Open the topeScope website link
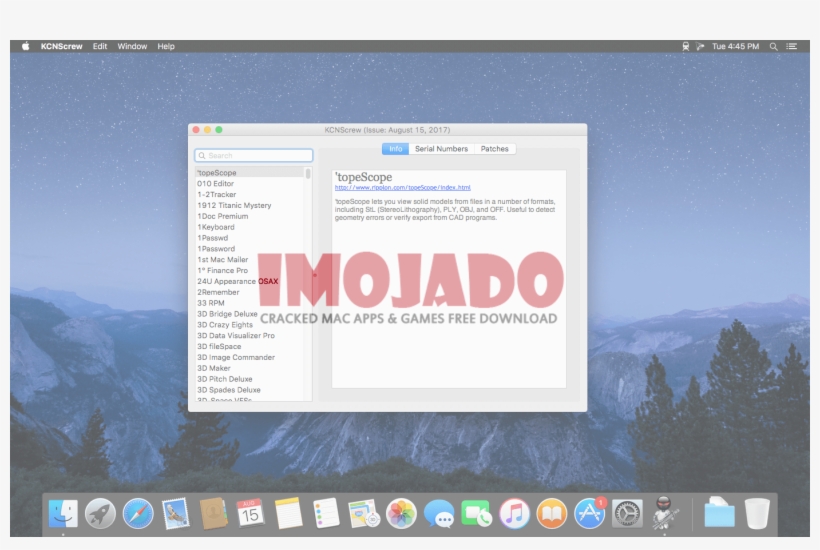The width and height of the screenshot is (820, 550). tap(403, 187)
